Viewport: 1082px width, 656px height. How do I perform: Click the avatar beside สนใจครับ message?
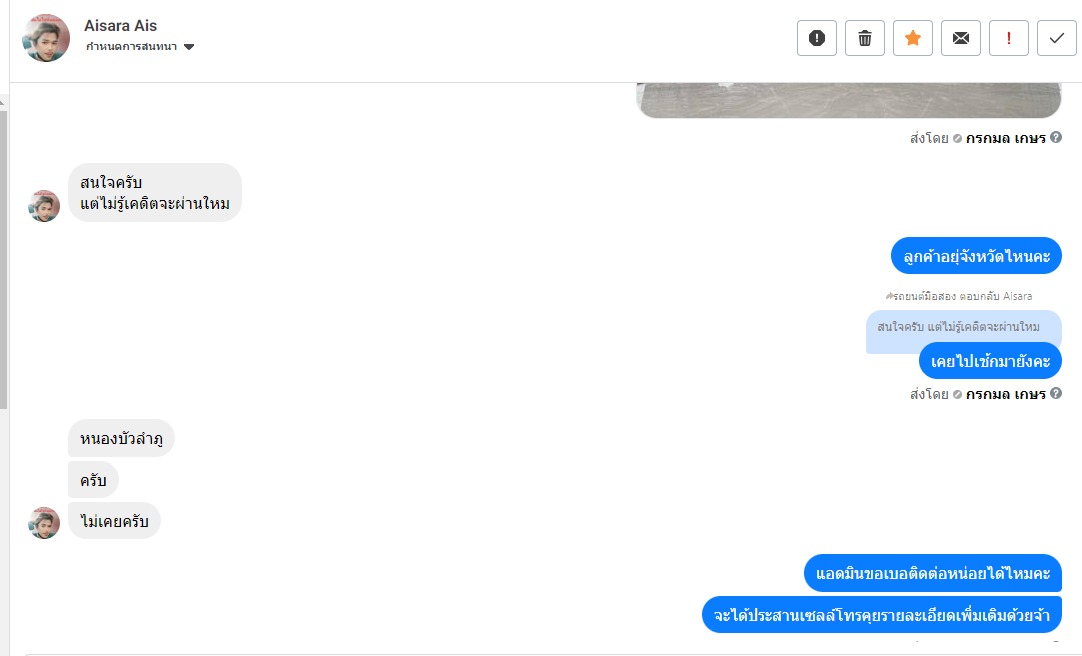[x=44, y=206]
